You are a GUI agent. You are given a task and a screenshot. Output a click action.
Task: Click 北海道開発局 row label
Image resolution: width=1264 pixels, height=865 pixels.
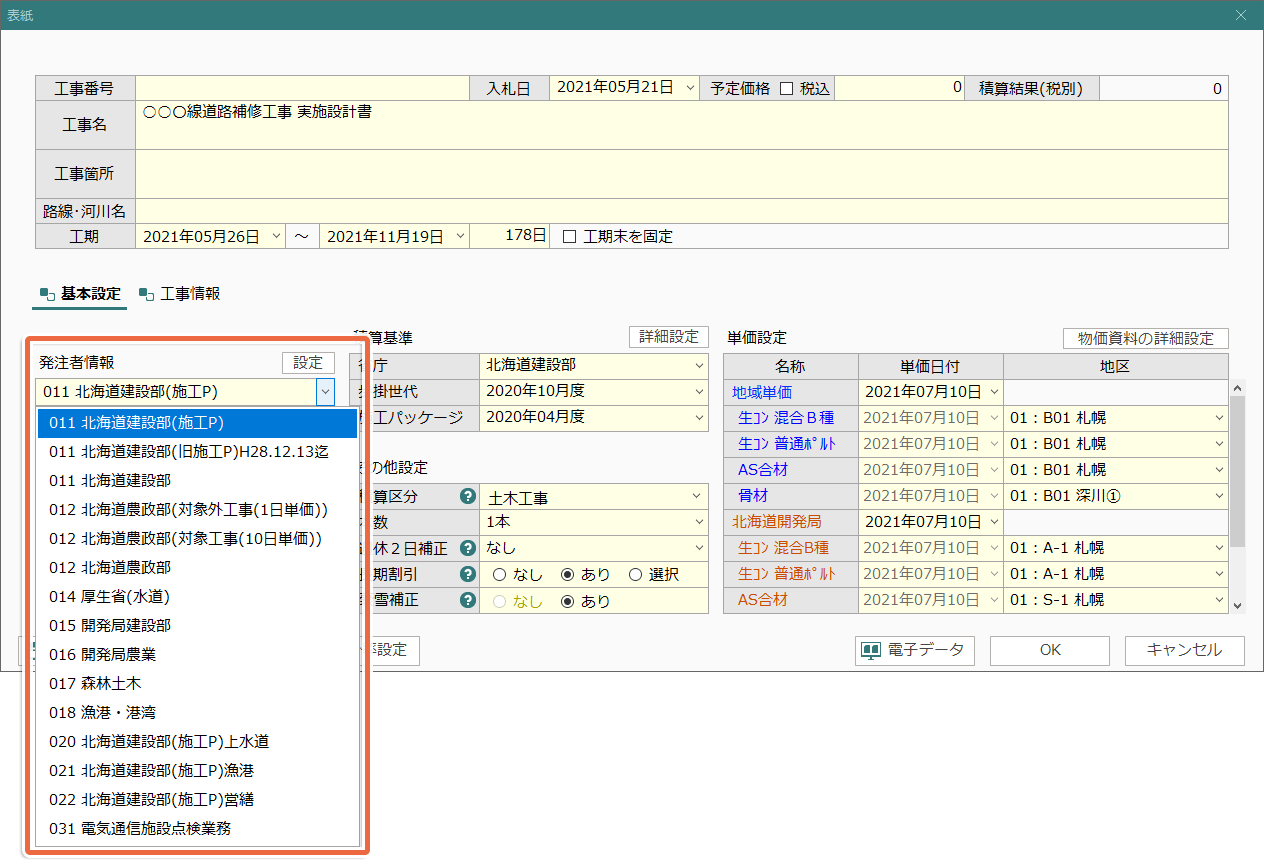pos(790,522)
